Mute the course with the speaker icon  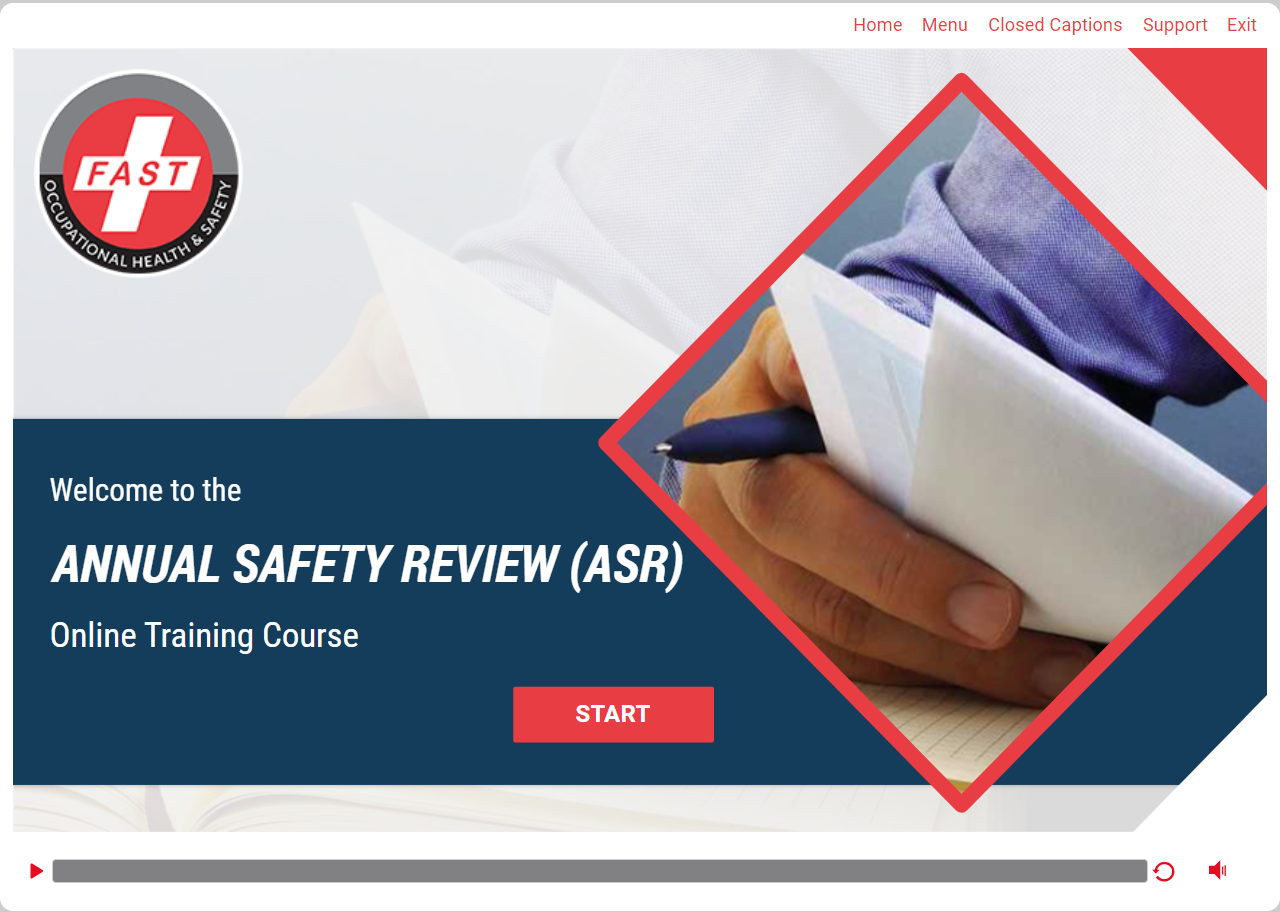click(1217, 870)
